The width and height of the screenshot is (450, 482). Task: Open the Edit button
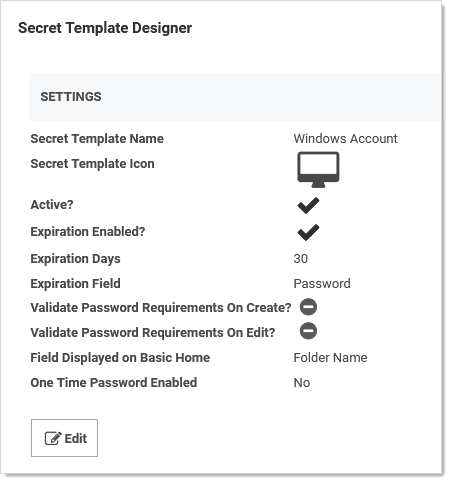64,438
